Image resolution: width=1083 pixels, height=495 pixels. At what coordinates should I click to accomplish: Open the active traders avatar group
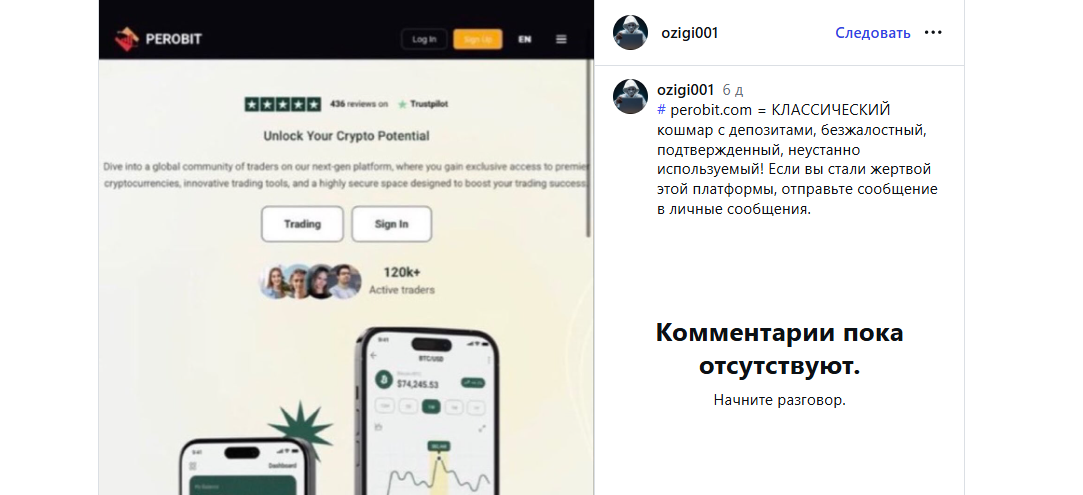[310, 281]
